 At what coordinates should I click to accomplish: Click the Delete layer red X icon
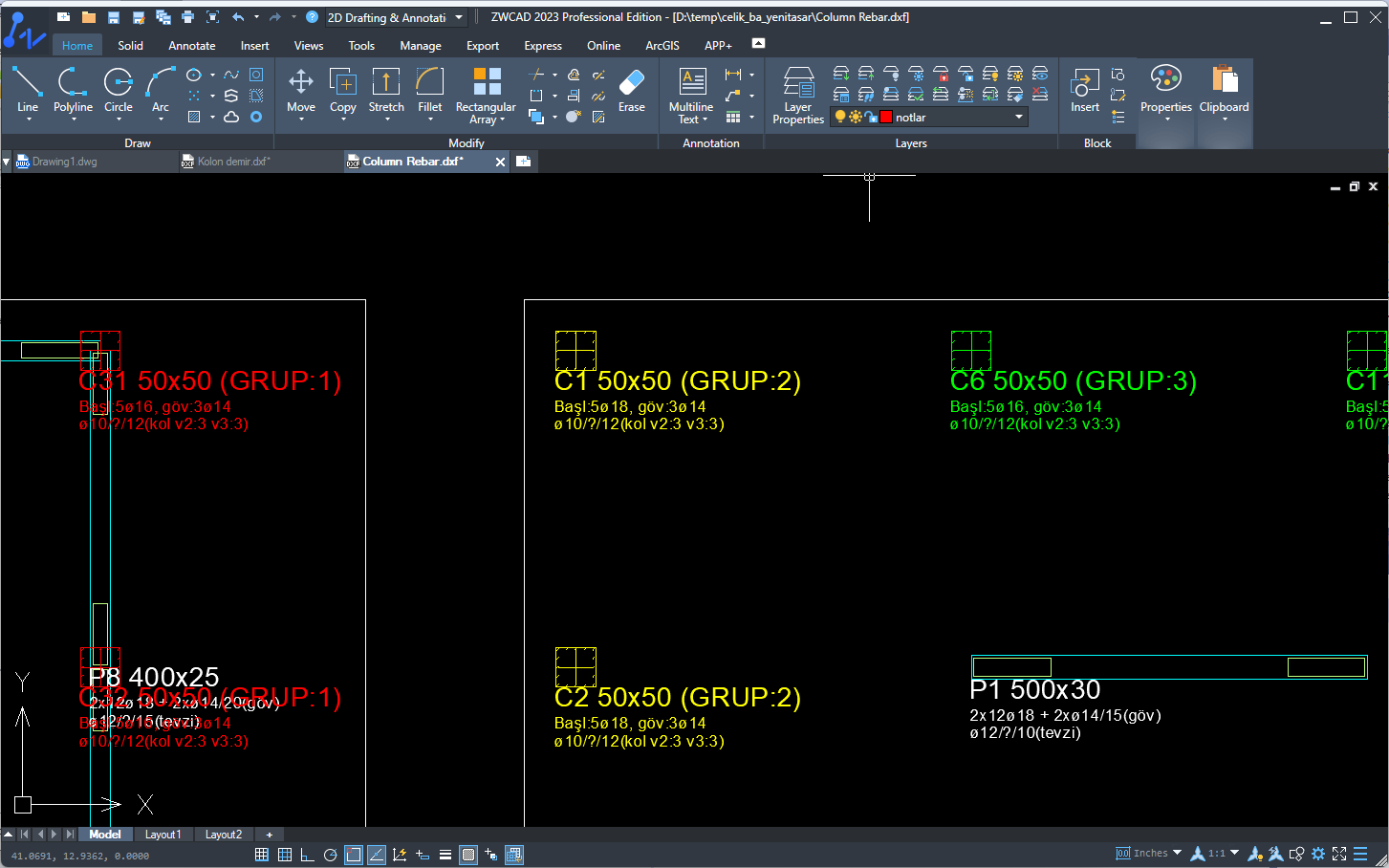1040,95
